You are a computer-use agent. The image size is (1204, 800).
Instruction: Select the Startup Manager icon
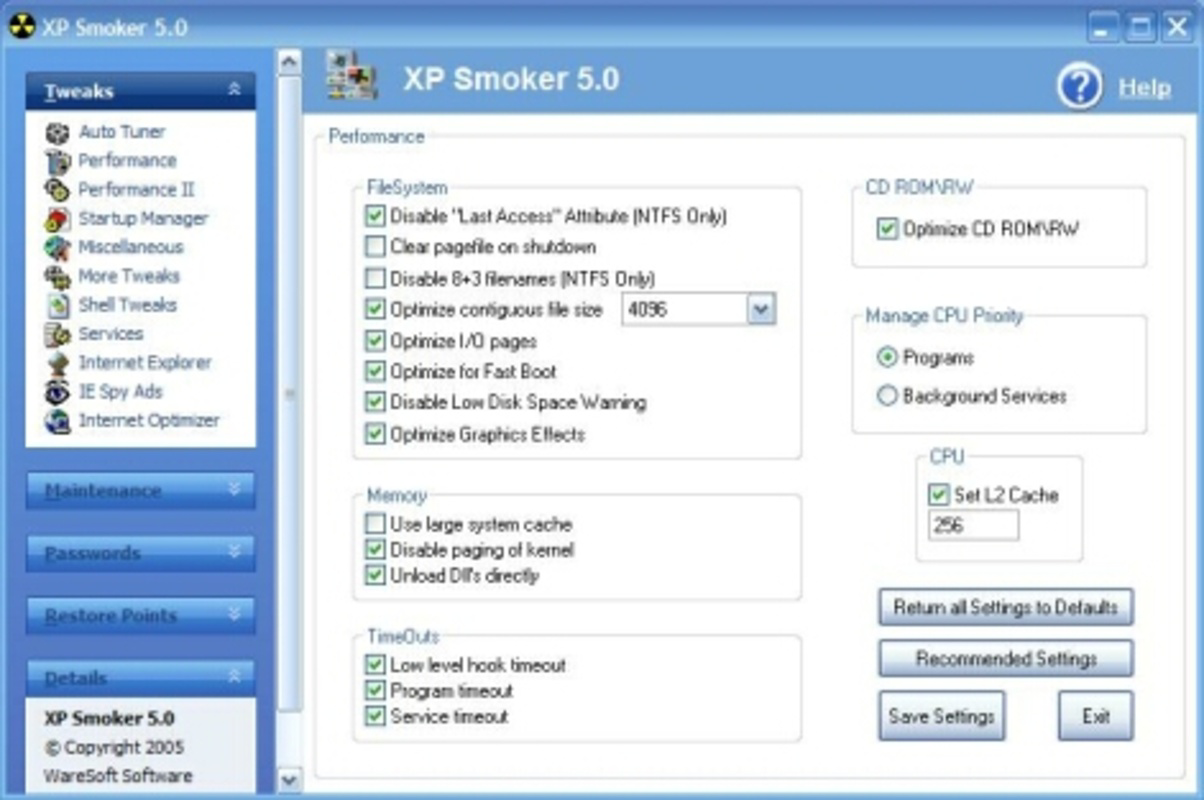click(x=143, y=218)
